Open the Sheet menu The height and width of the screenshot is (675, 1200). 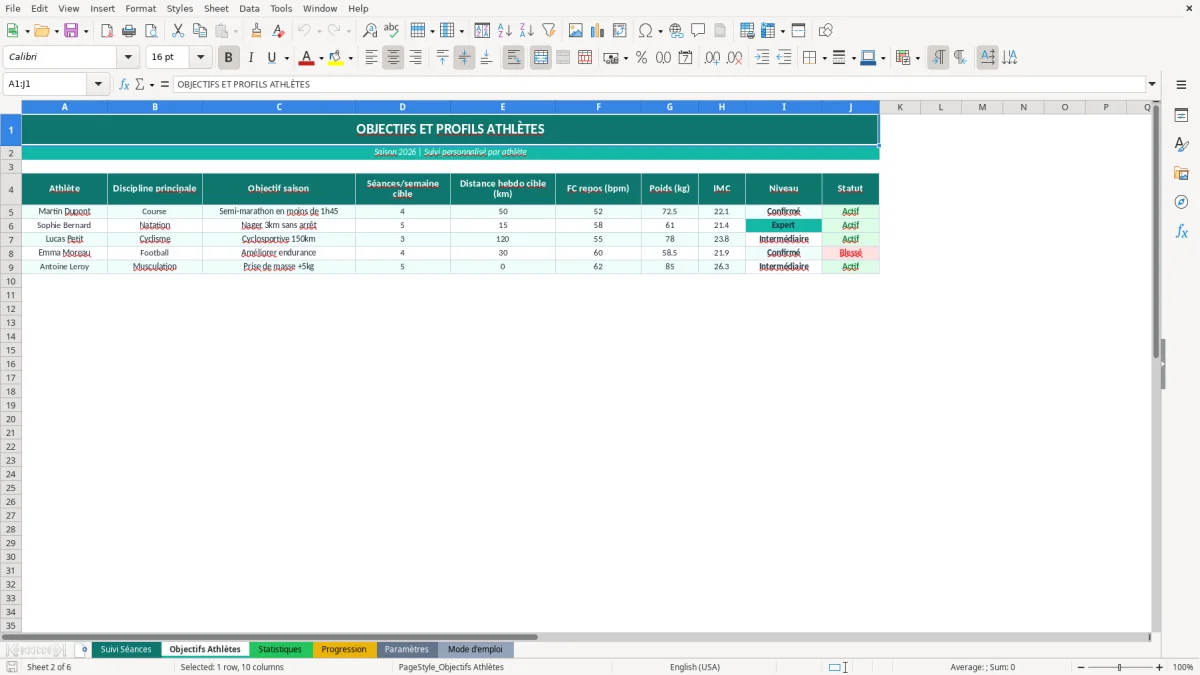tap(216, 8)
